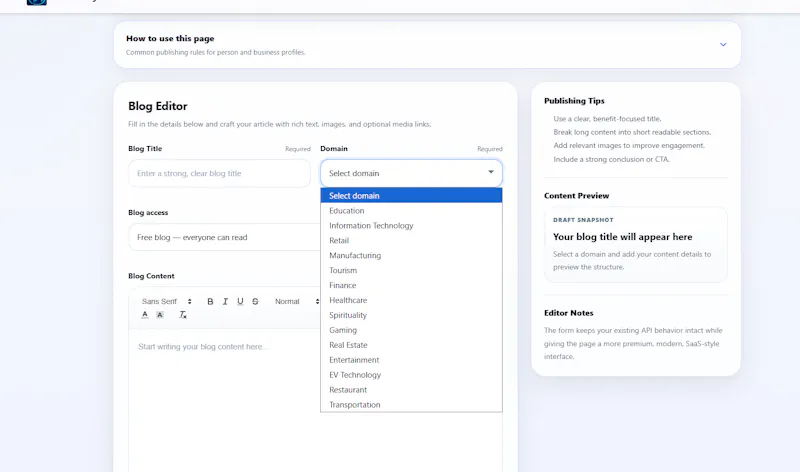
Task: Open the Sans Serif font dropdown
Action: pos(166,302)
